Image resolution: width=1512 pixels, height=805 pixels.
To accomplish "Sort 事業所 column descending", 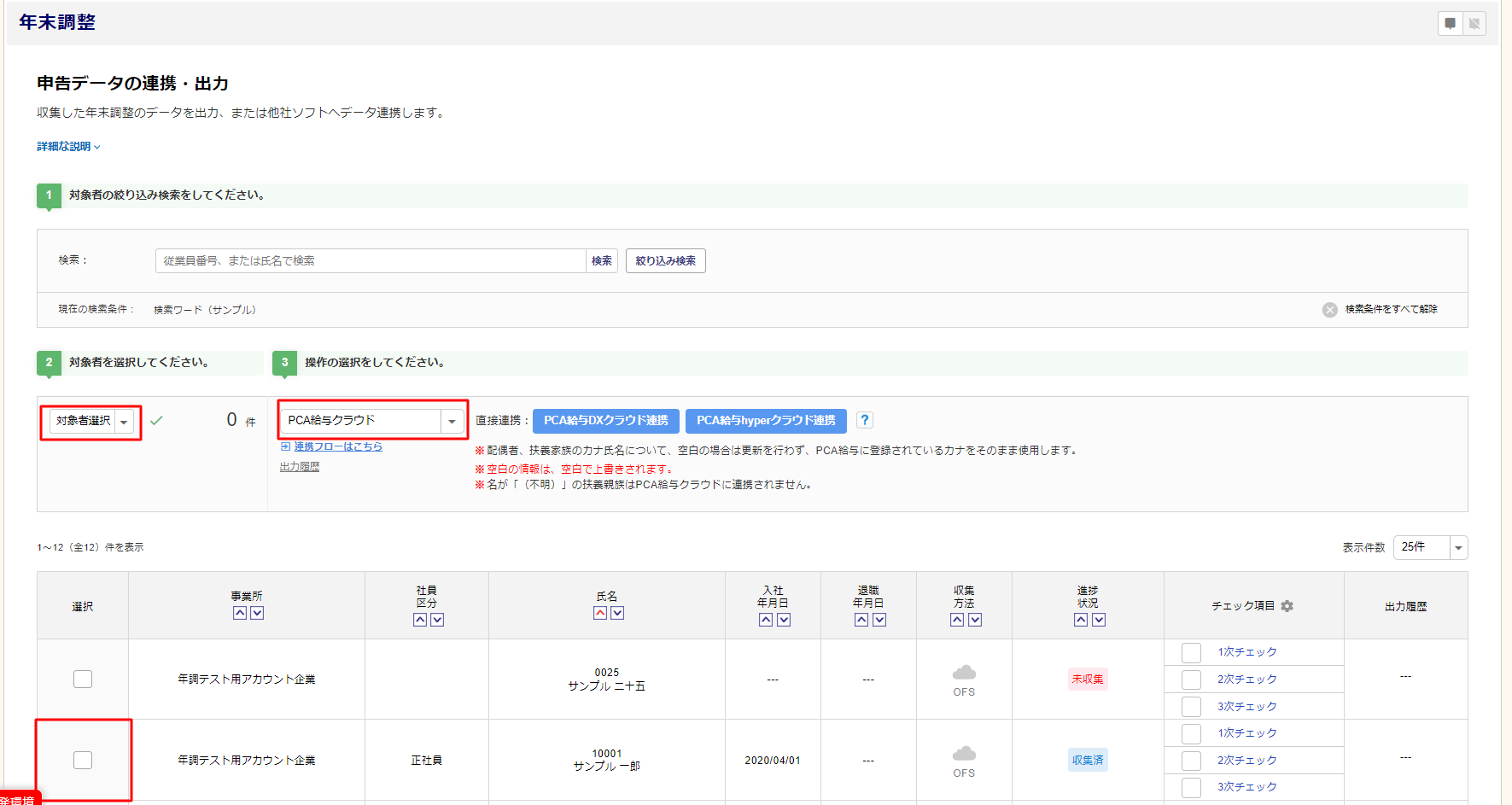I will pyautogui.click(x=257, y=613).
